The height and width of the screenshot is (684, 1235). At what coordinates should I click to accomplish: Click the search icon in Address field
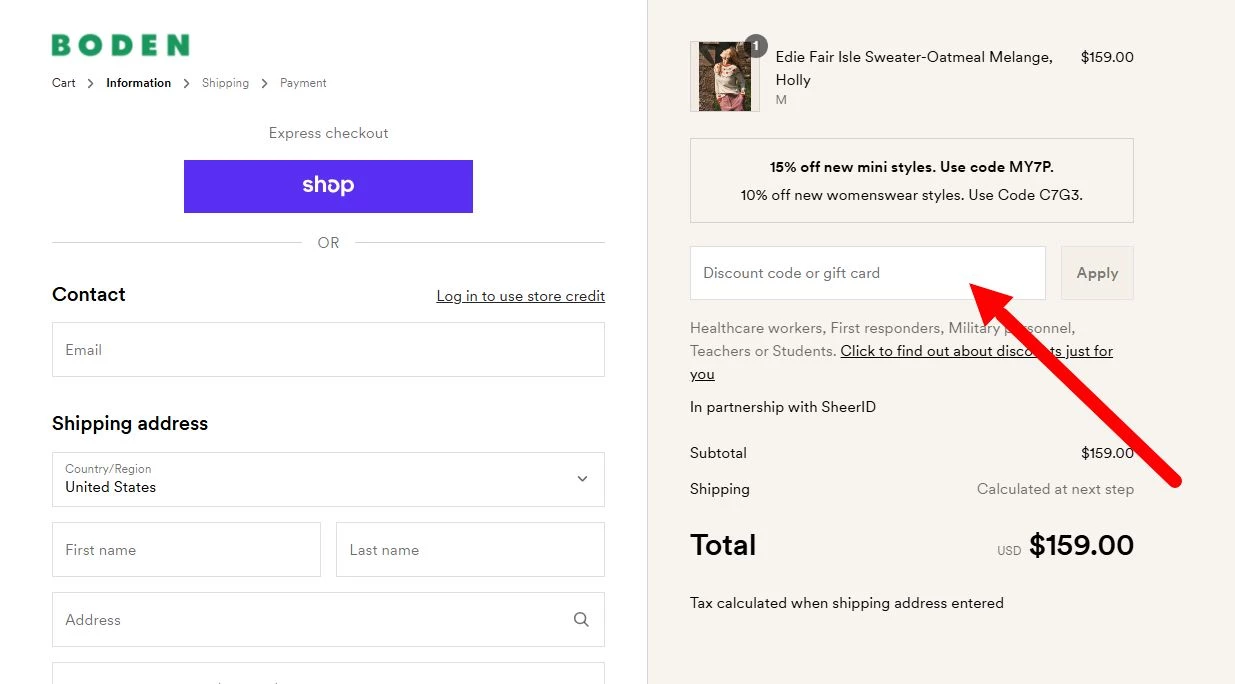tap(581, 620)
